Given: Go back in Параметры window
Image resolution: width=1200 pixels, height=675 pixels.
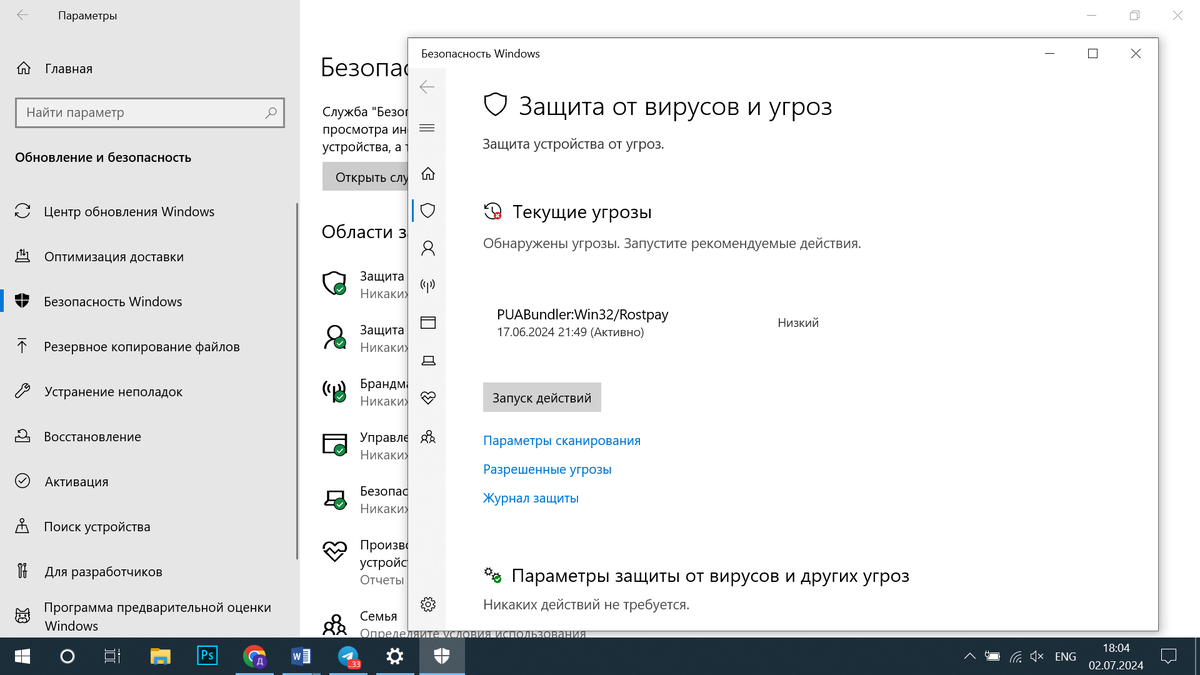Looking at the screenshot, I should [x=23, y=16].
